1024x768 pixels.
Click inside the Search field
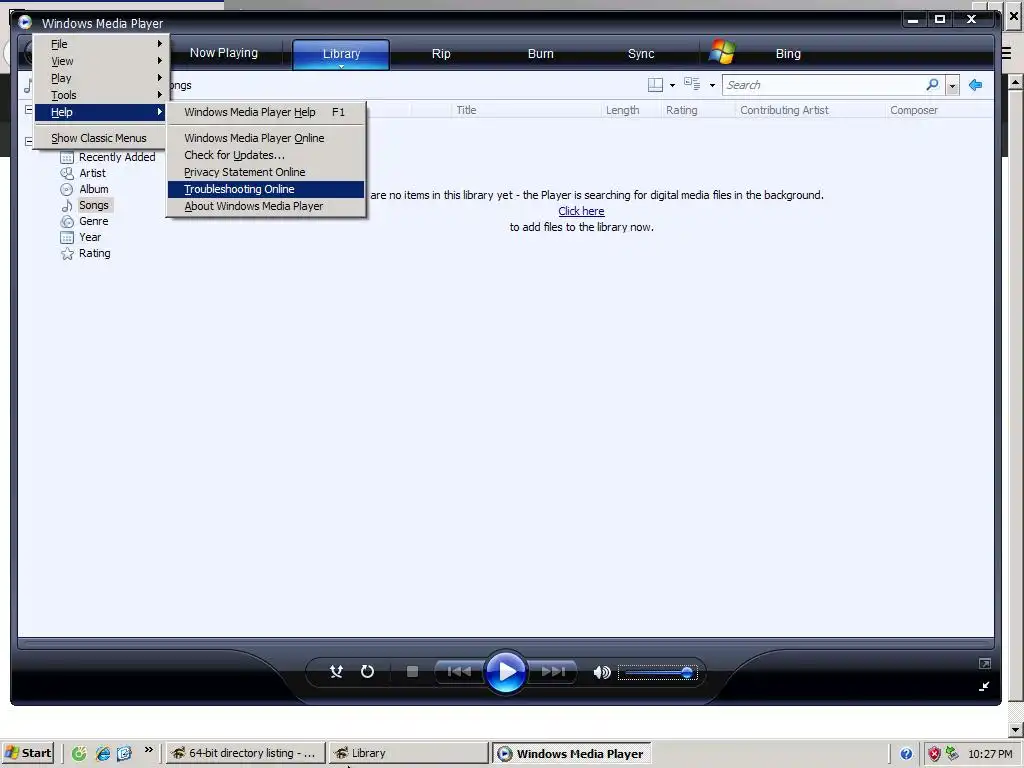[823, 85]
